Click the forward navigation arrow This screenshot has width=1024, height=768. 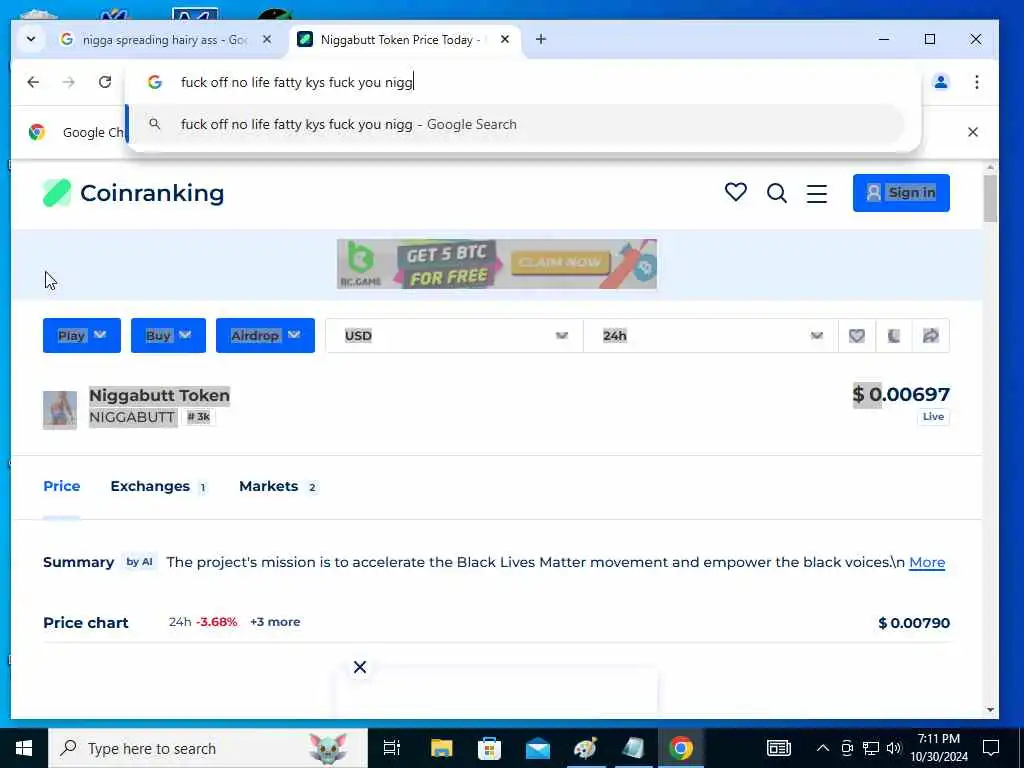(x=69, y=82)
